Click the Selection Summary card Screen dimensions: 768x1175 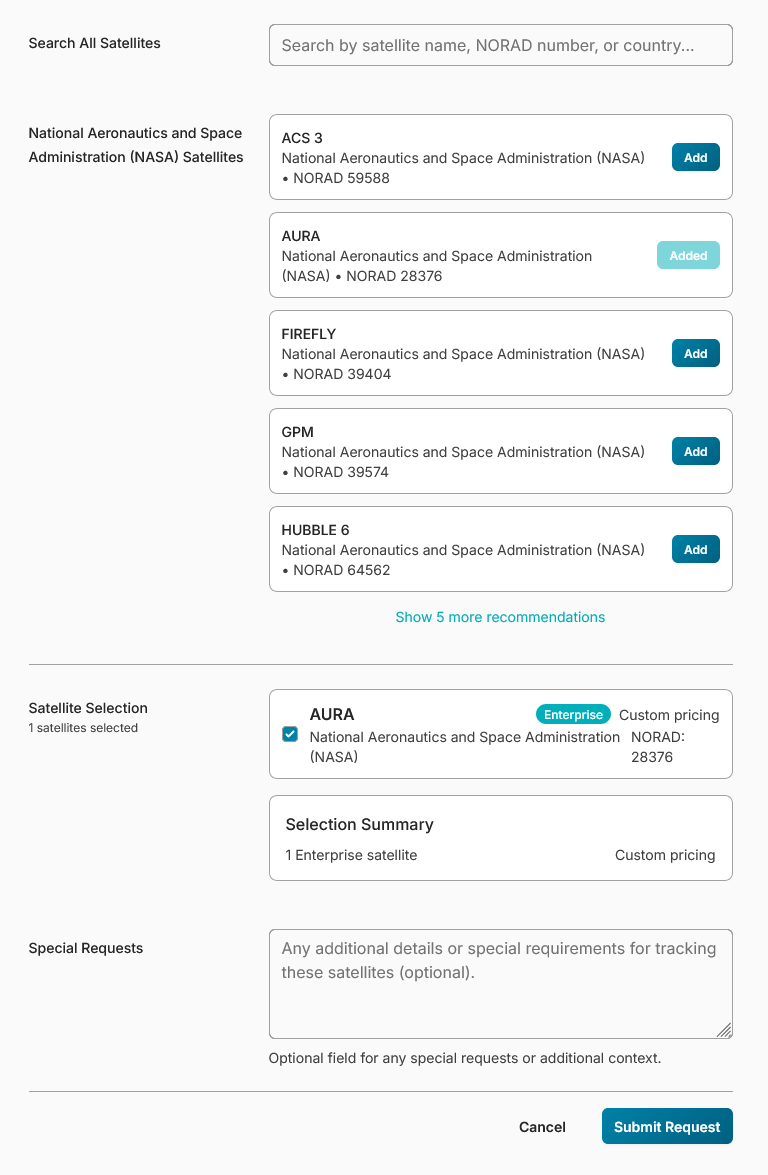tap(500, 838)
